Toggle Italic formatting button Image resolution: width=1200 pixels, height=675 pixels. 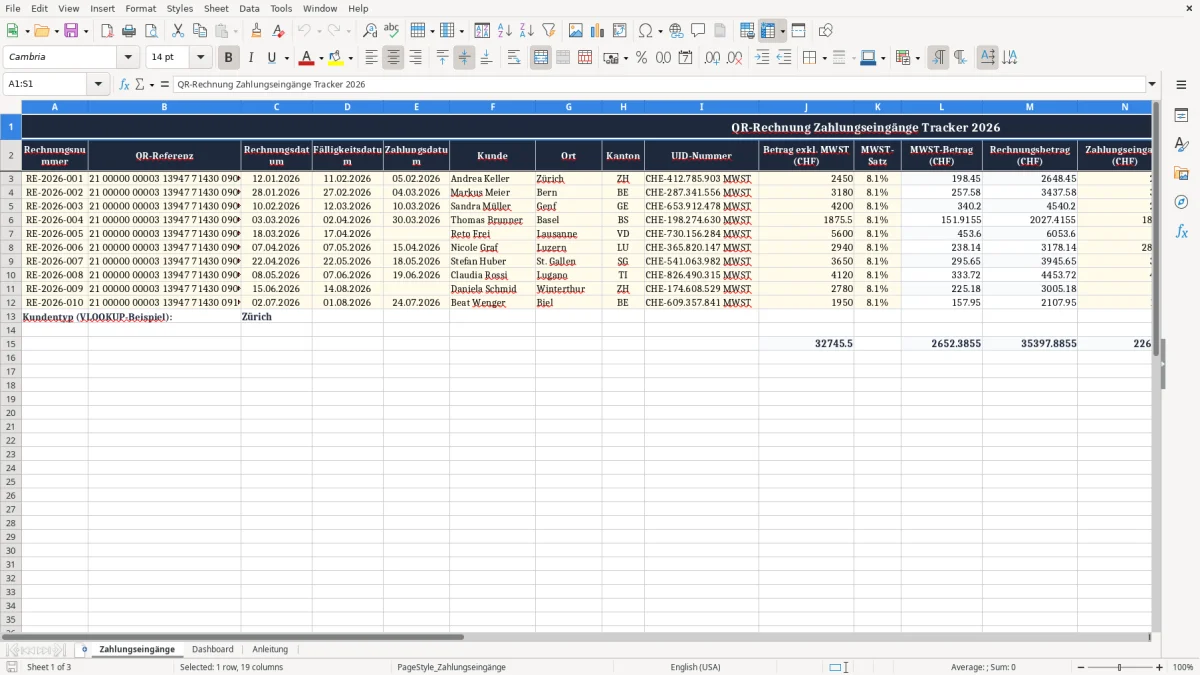[x=251, y=58]
